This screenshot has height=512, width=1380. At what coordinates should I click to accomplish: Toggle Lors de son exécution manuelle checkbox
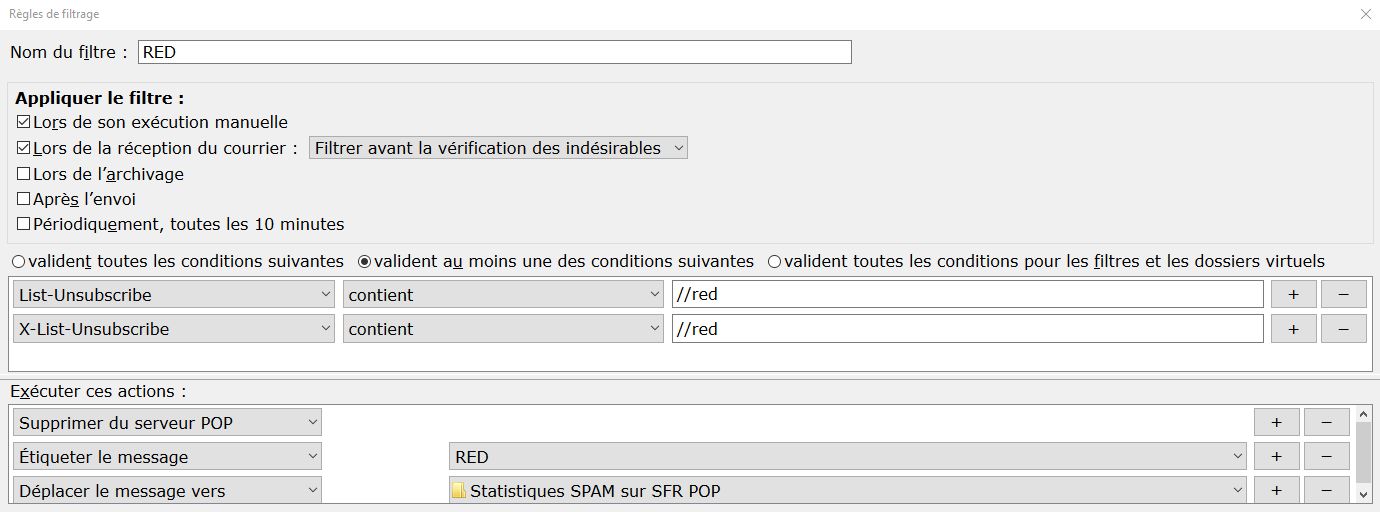[24, 122]
